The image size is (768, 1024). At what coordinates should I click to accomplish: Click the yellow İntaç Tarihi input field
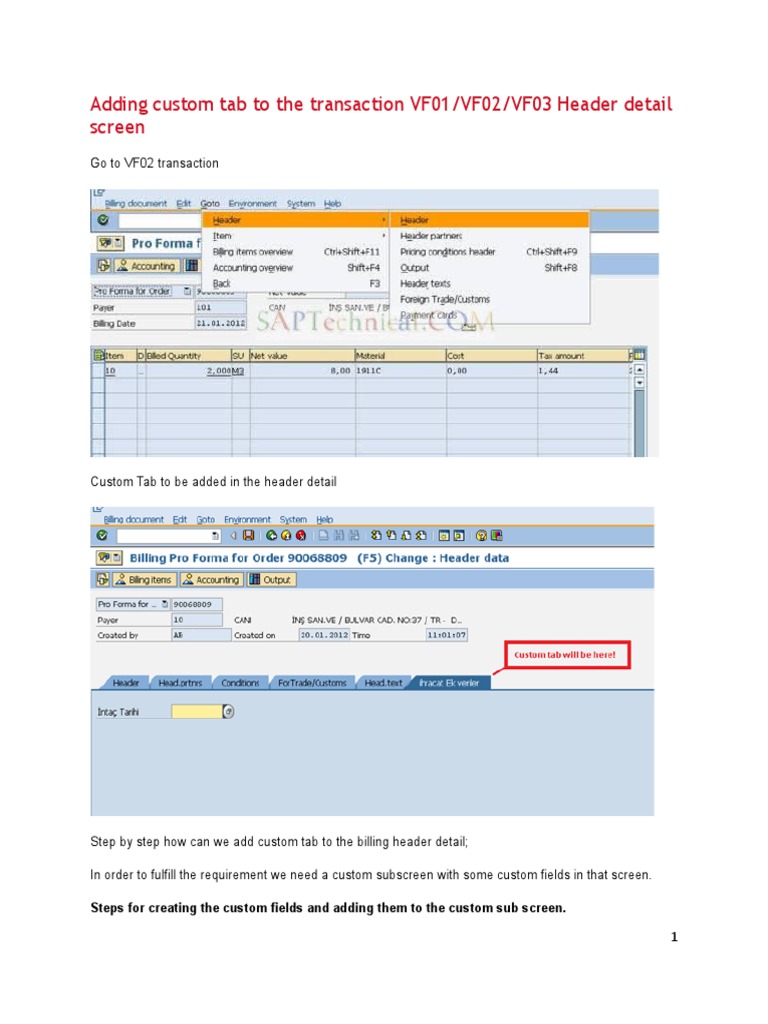197,711
